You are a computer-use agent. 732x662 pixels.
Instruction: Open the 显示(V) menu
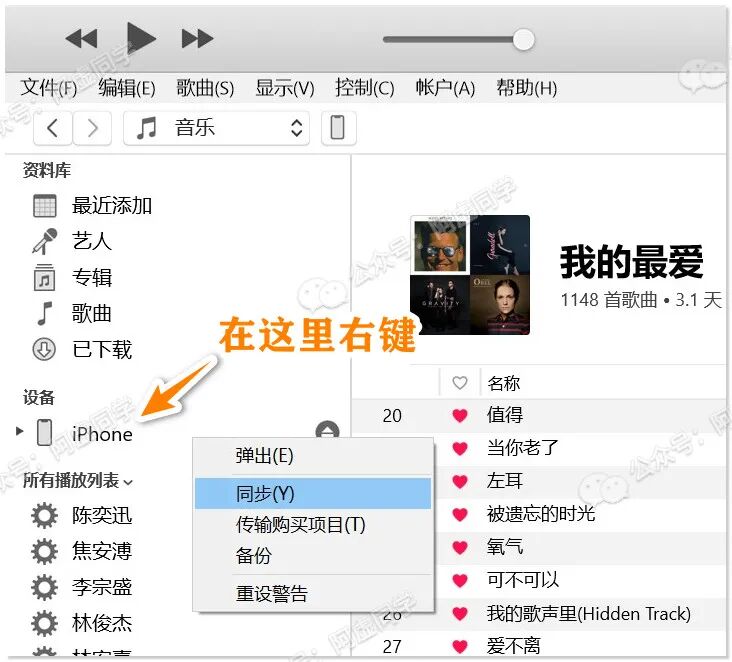[x=285, y=88]
